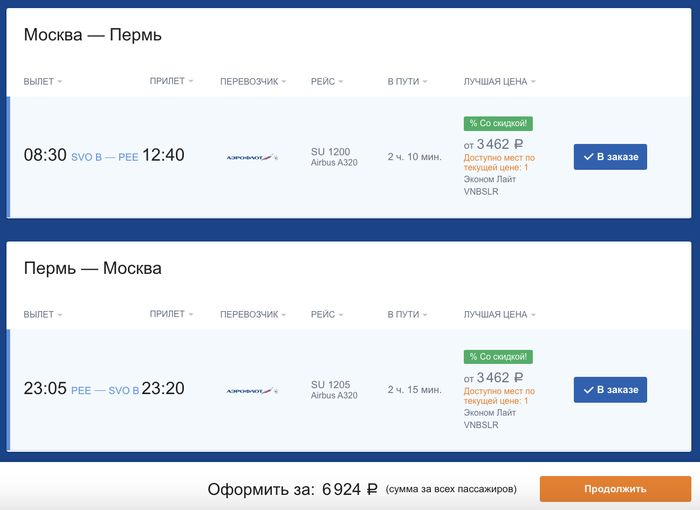Click the Aeroflot logo for flight SU 1200

[252, 157]
